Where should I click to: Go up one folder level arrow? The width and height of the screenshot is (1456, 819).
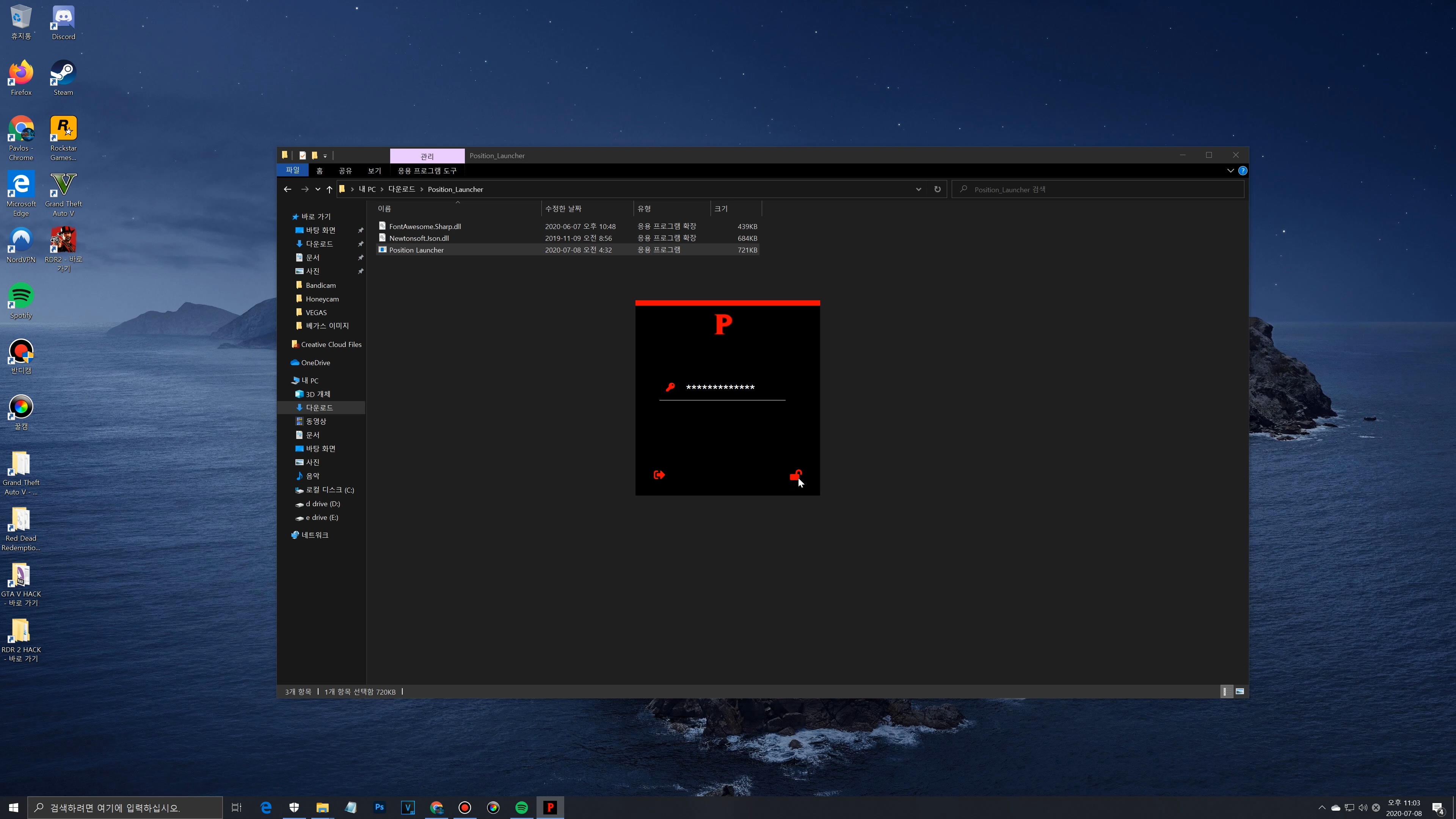(x=329, y=189)
